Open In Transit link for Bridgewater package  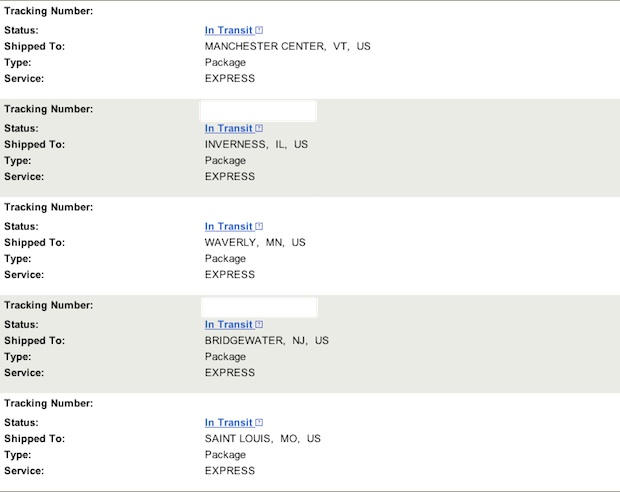point(228,324)
